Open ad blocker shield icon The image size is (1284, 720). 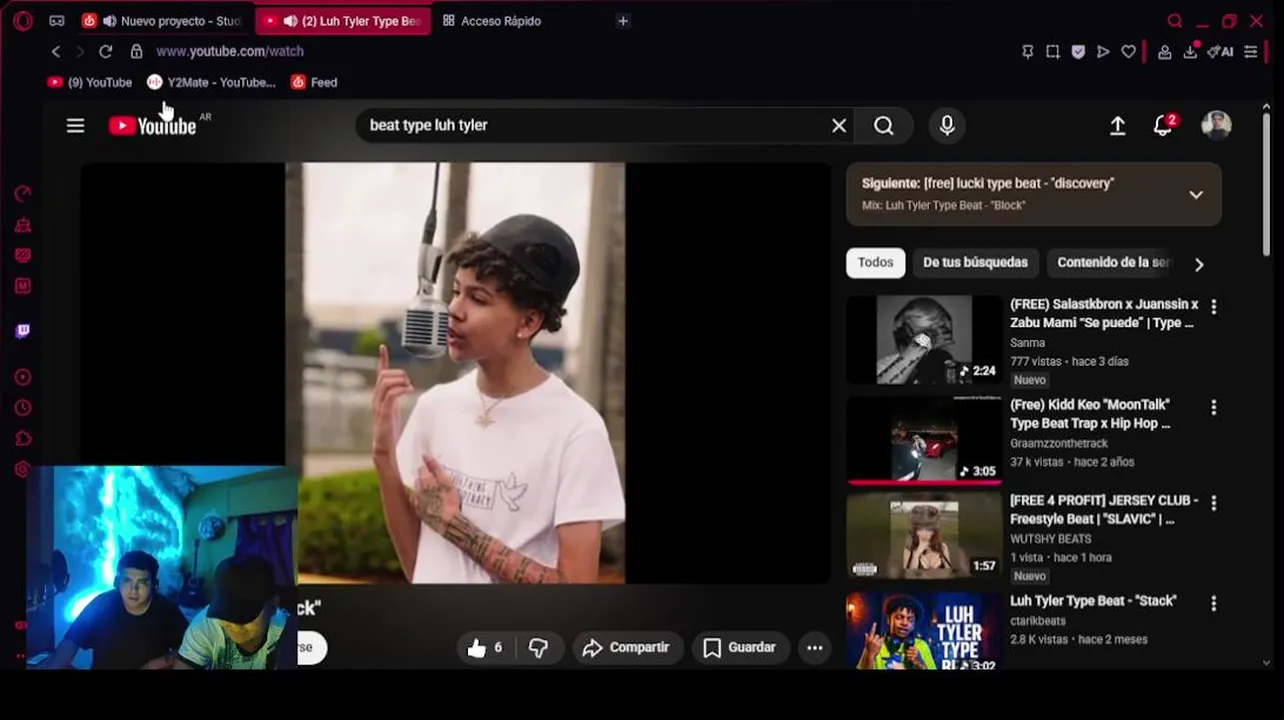[x=1078, y=51]
